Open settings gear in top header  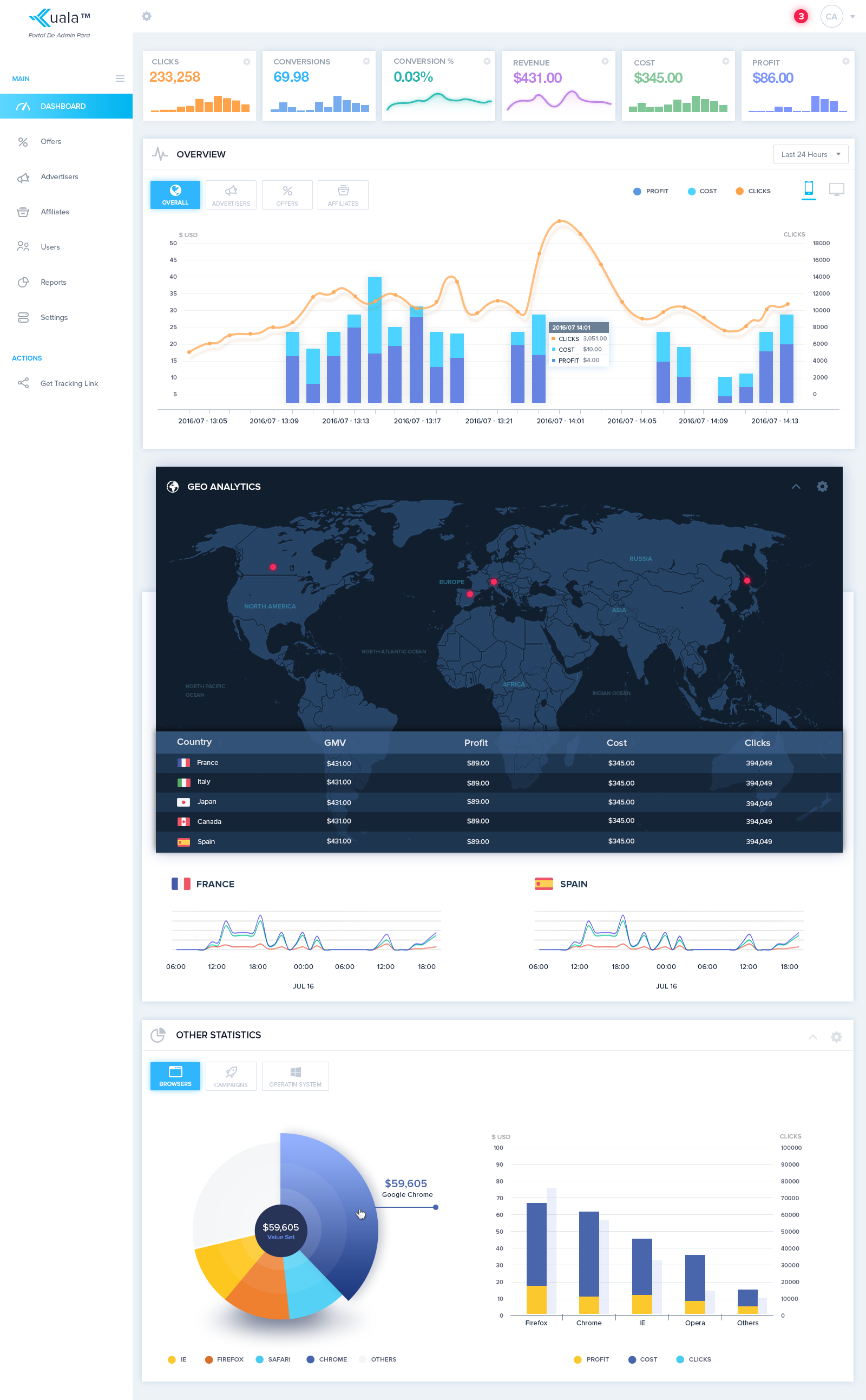click(147, 17)
